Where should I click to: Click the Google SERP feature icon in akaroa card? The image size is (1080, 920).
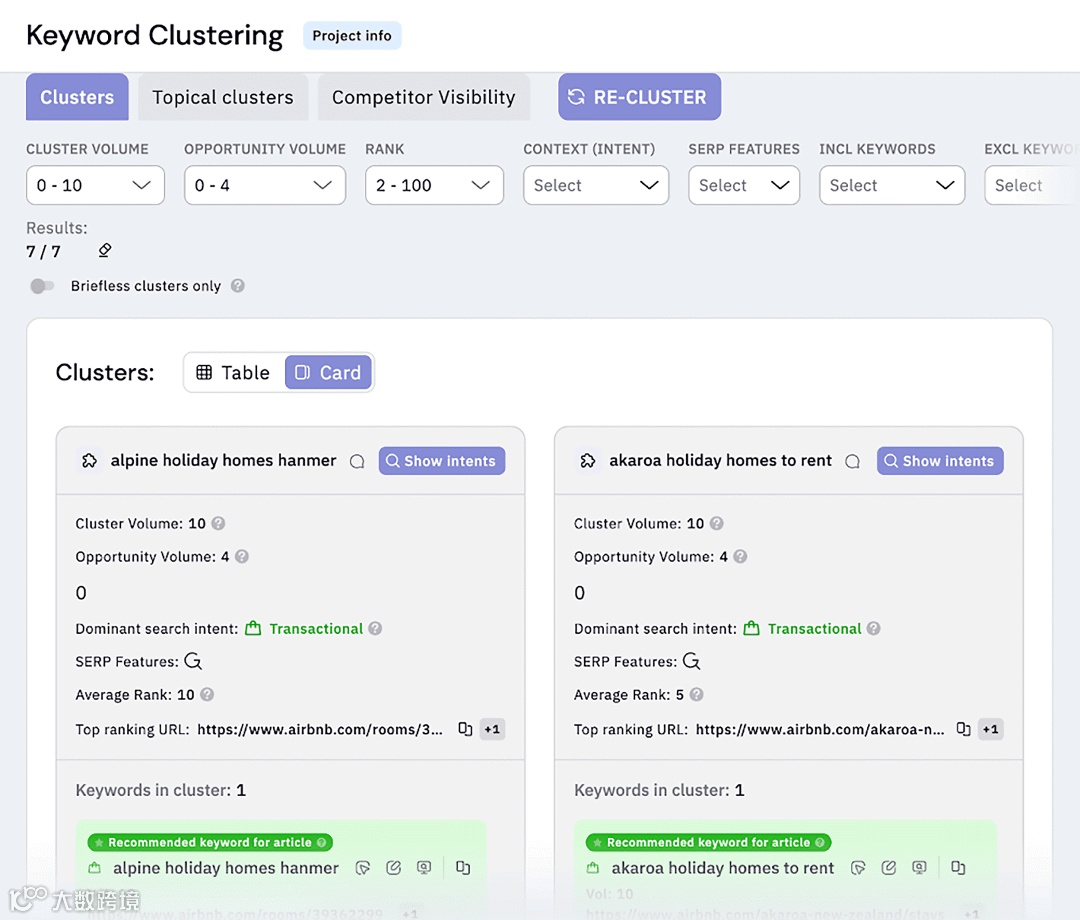692,661
